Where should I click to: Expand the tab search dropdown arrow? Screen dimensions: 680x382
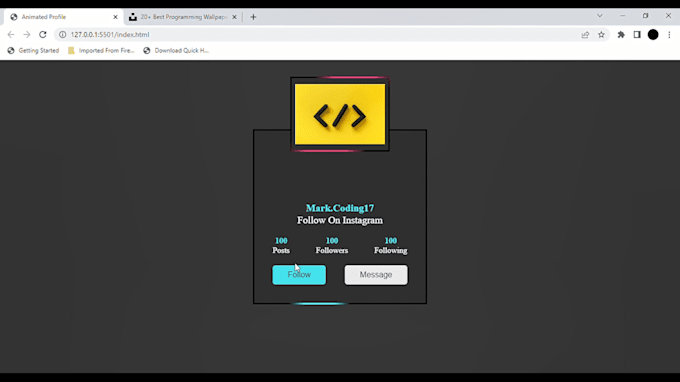pyautogui.click(x=600, y=16)
